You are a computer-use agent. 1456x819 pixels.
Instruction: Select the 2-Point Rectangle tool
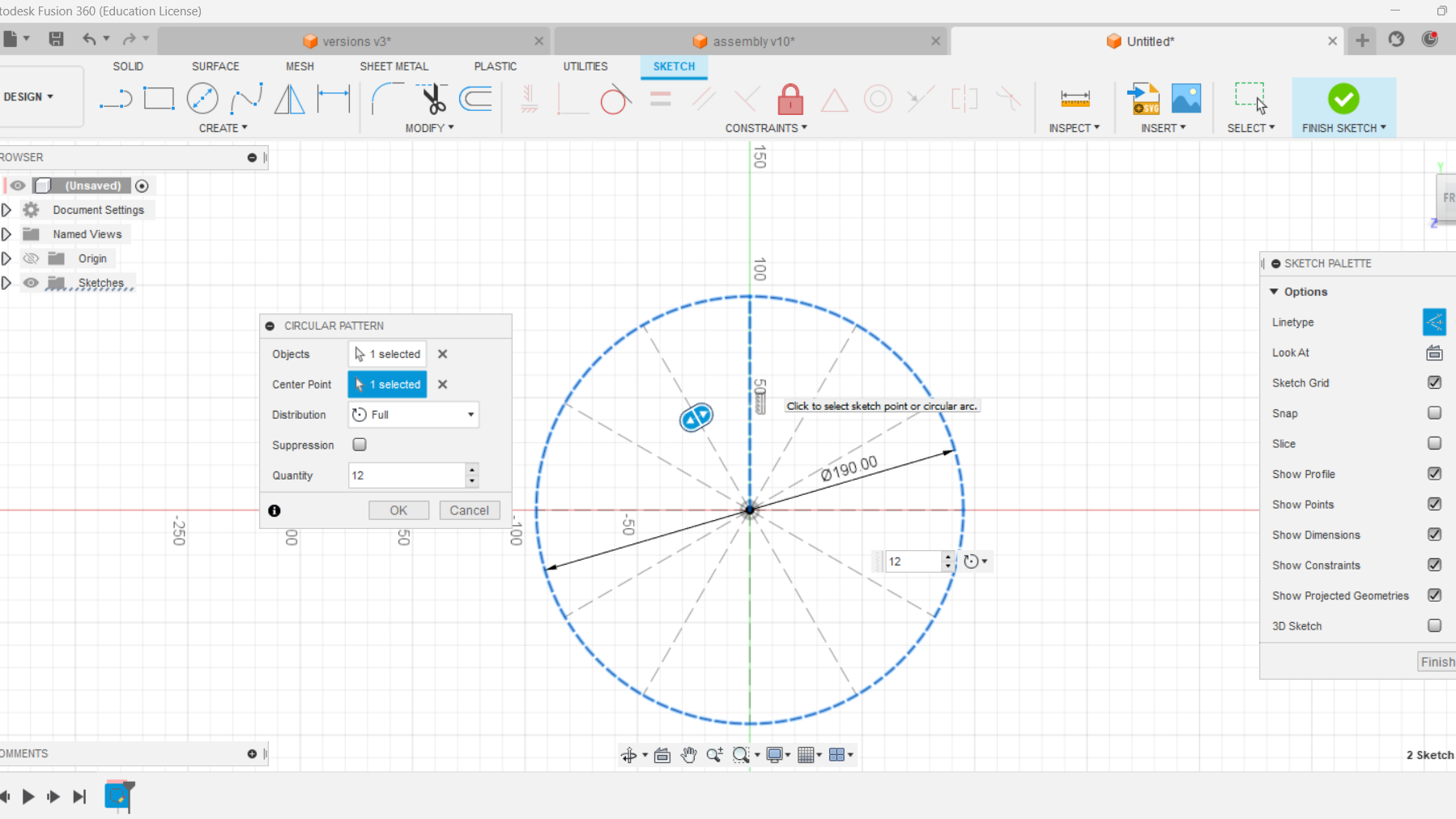pos(159,97)
